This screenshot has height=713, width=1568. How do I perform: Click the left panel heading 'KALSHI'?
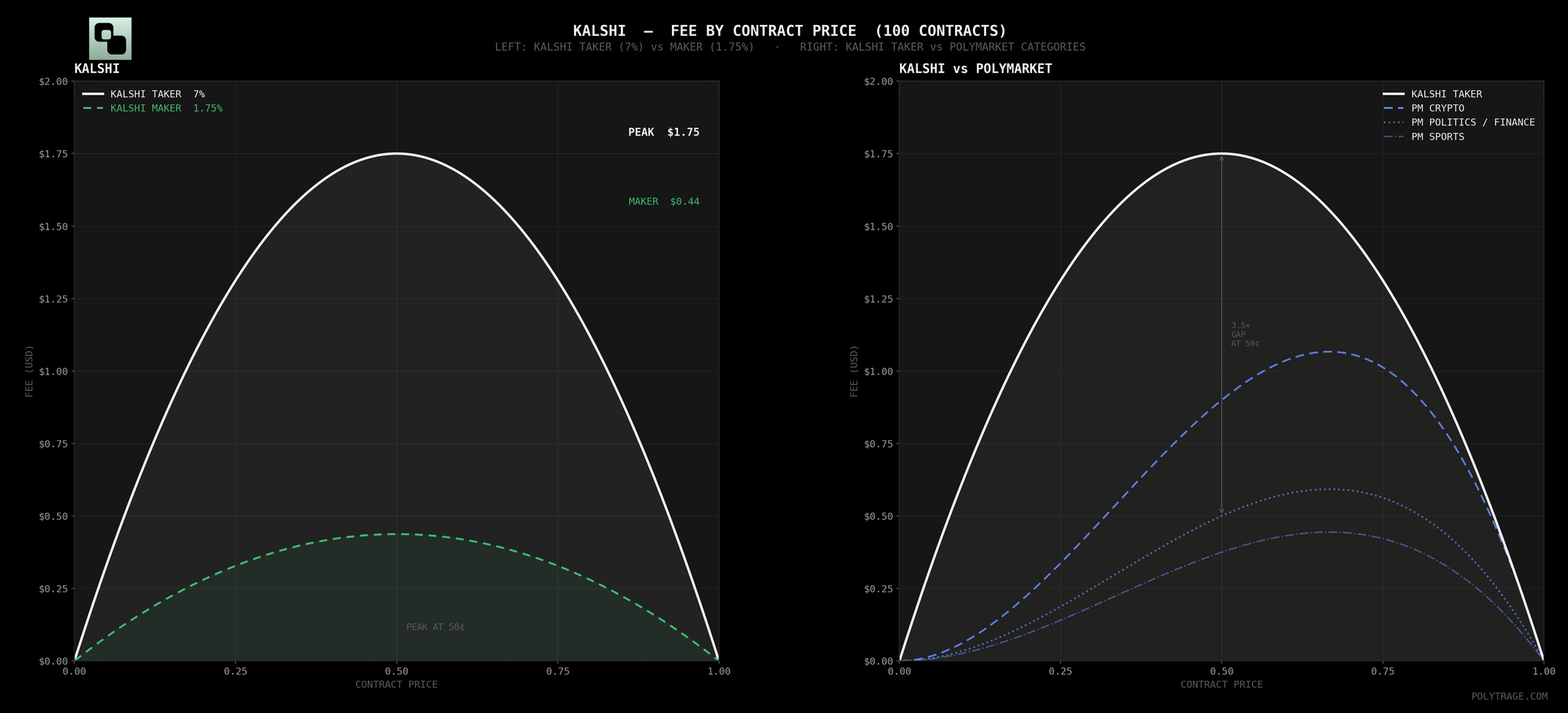click(x=97, y=69)
